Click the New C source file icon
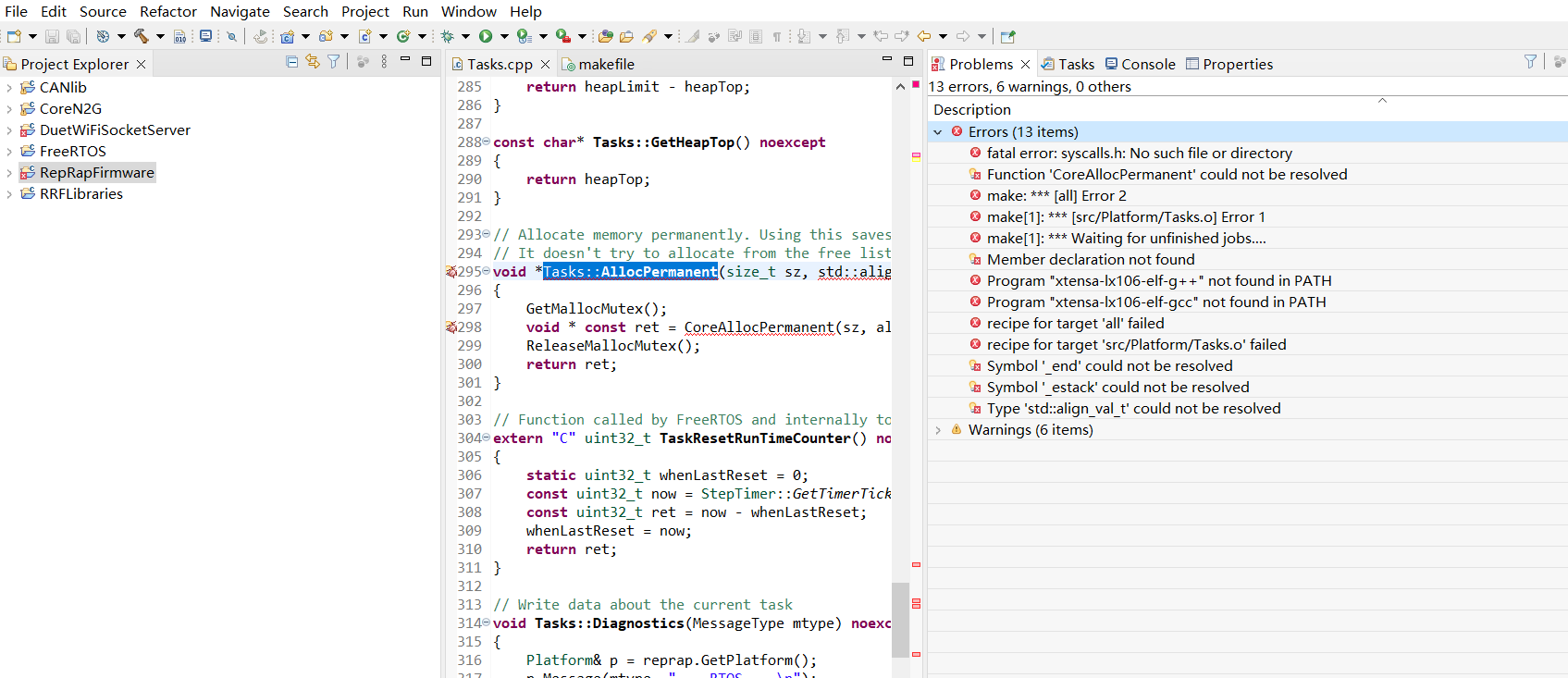Image resolution: width=1568 pixels, height=678 pixels. pyautogui.click(x=364, y=36)
